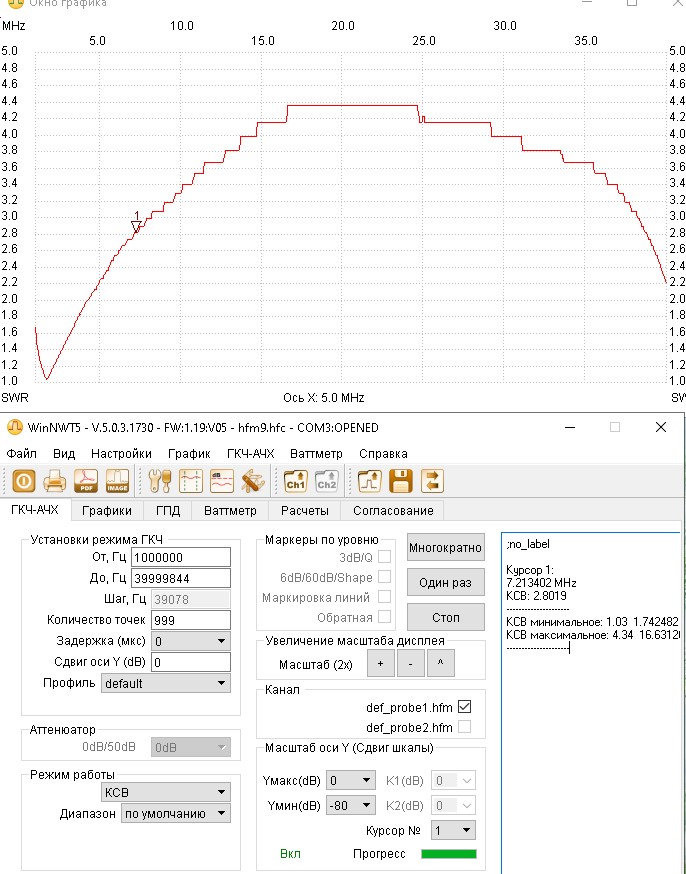The image size is (686, 874).
Task: Open curve file with pulse-folder icon
Action: coord(369,480)
